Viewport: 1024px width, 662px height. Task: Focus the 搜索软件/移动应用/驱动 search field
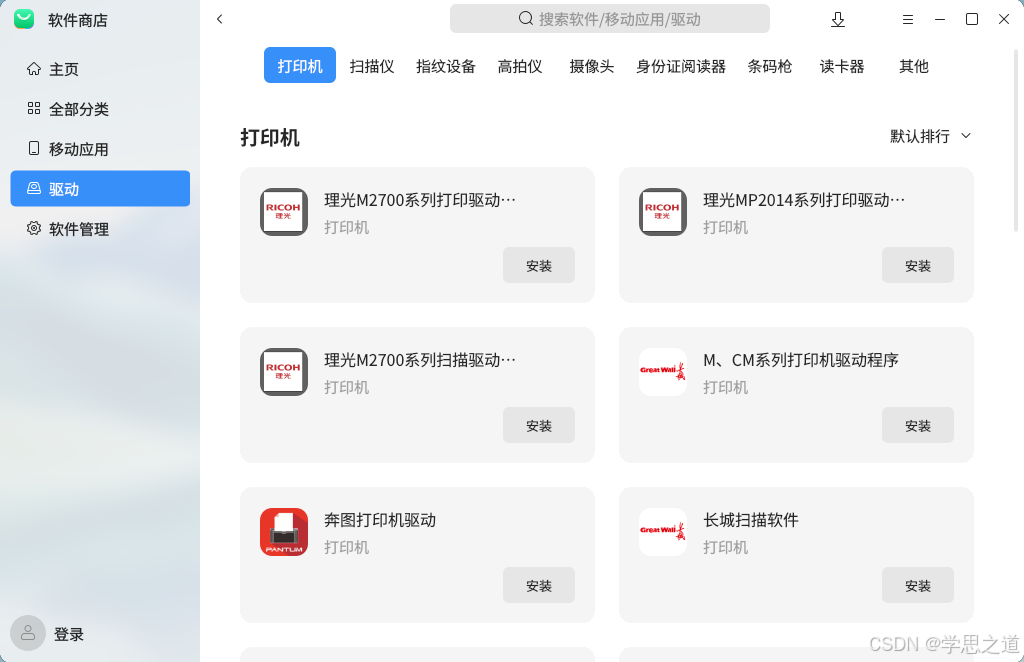pyautogui.click(x=609, y=18)
